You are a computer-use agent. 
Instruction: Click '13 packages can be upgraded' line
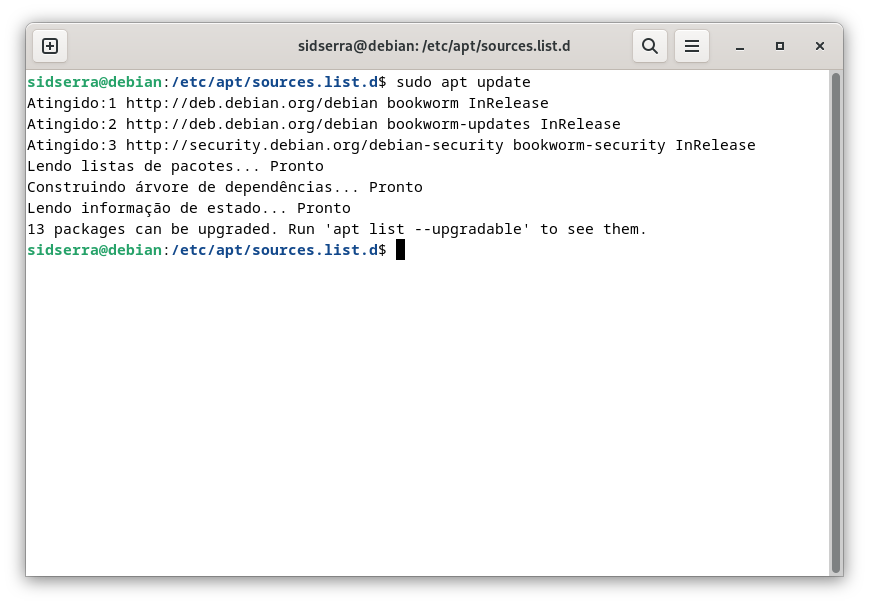337,229
